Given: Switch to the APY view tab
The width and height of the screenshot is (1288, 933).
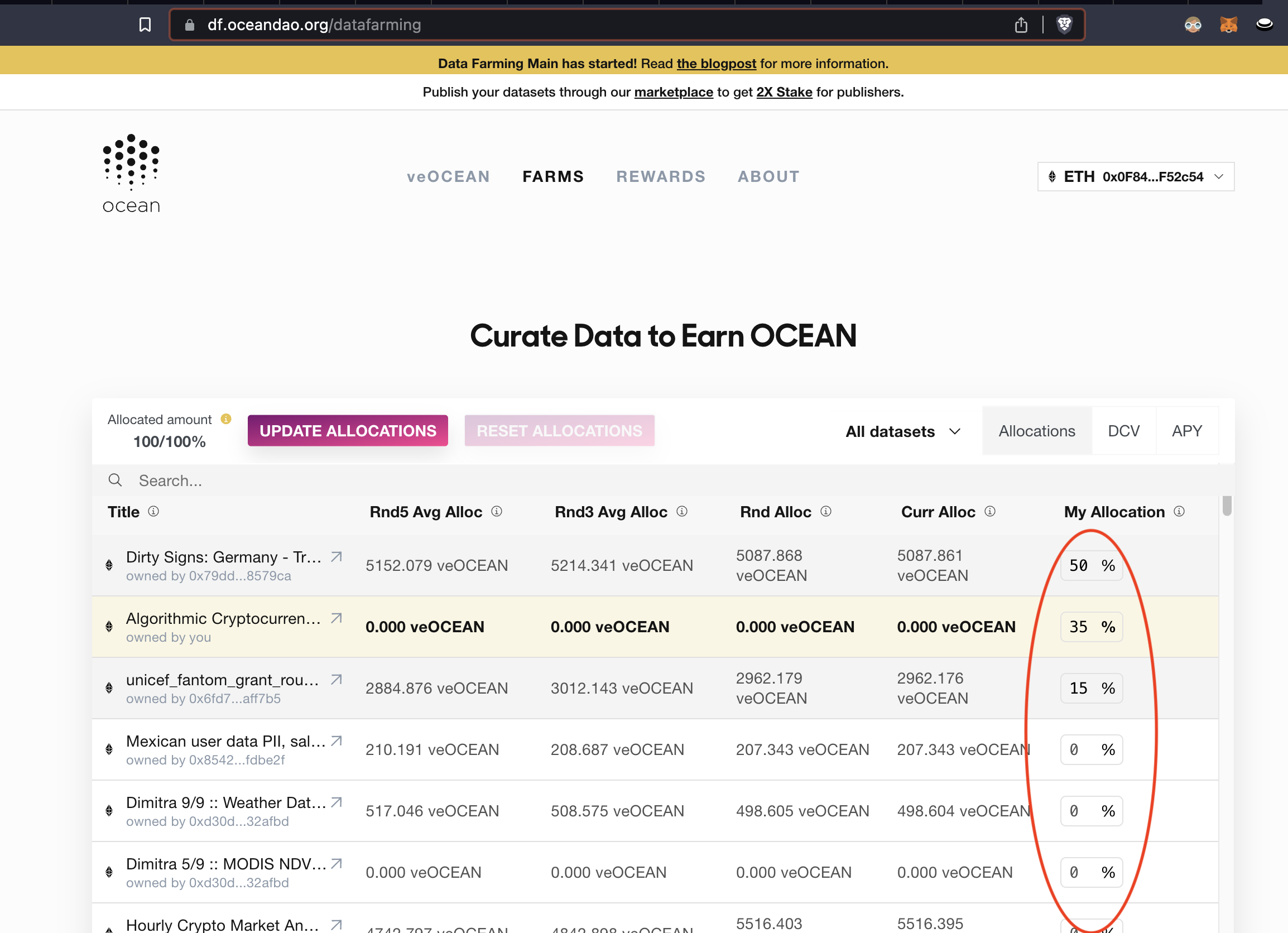Looking at the screenshot, I should [1187, 430].
